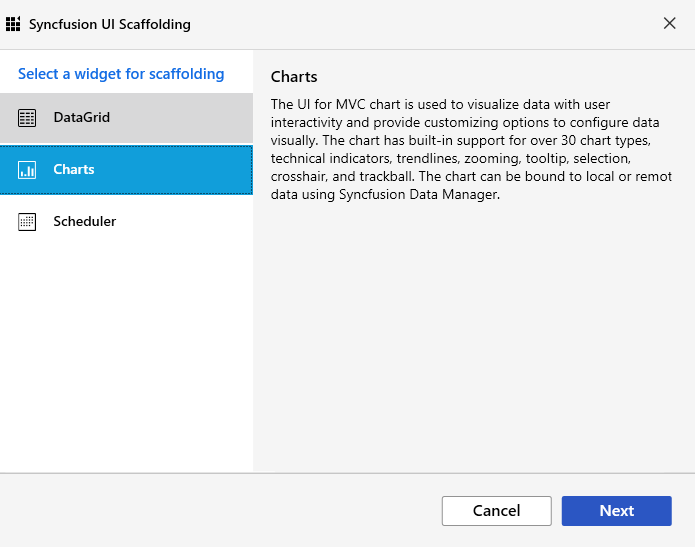Viewport: 695px width, 547px height.
Task: Click 'Syncfusion Data Manager' in the description
Action: [x=418, y=195]
